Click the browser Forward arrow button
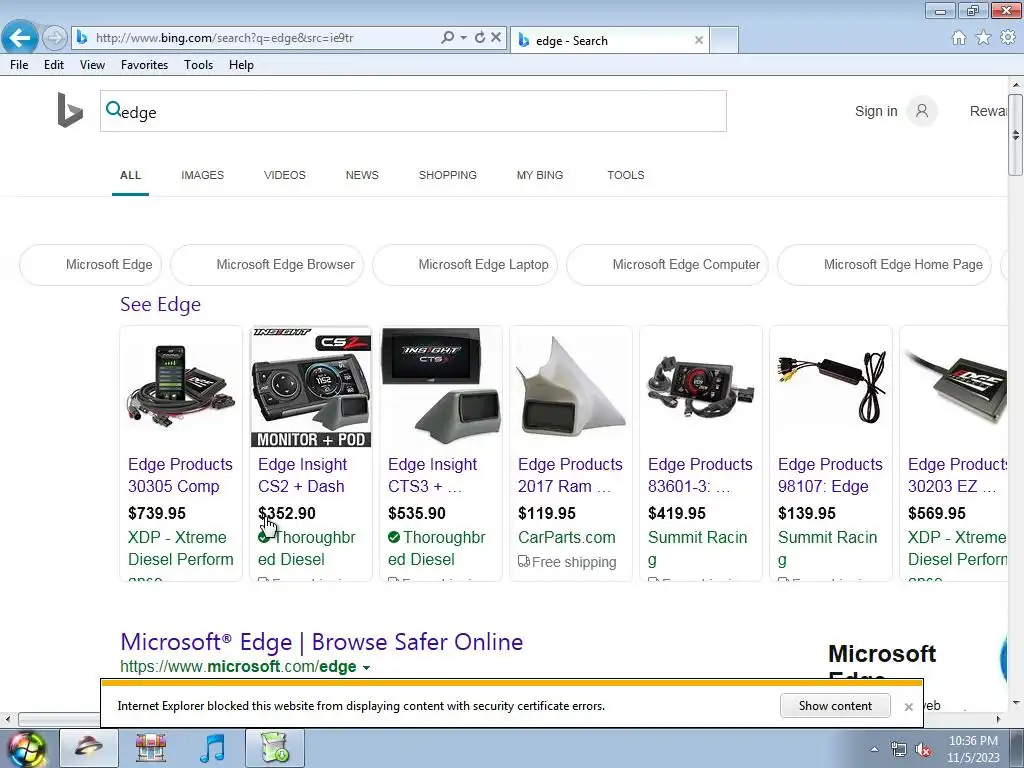The width and height of the screenshot is (1024, 768). click(x=55, y=38)
